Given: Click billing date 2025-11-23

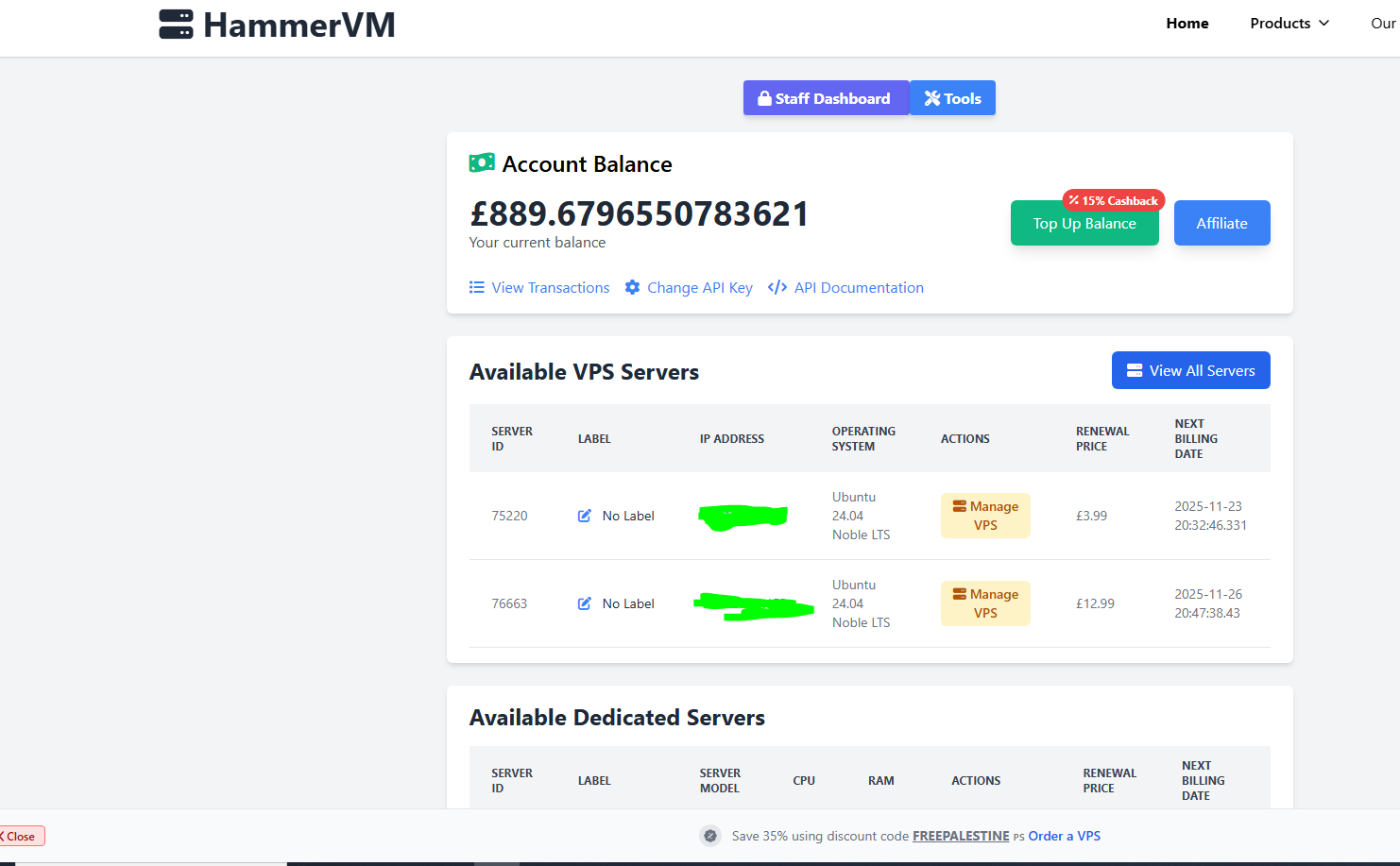Looking at the screenshot, I should (x=1210, y=516).
